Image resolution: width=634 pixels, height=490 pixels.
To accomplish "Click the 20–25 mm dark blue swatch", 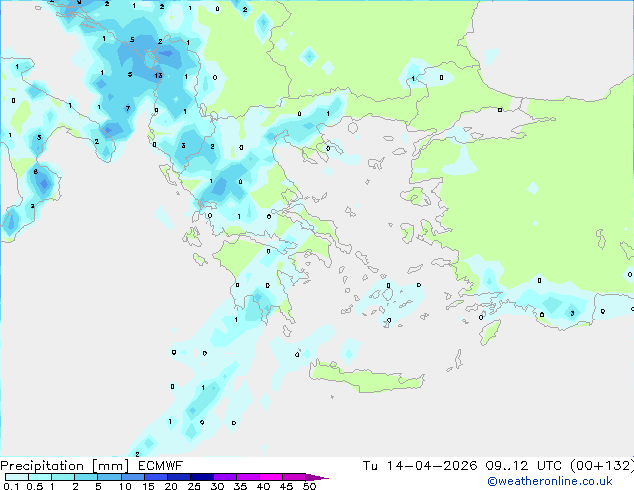I will tap(178, 477).
